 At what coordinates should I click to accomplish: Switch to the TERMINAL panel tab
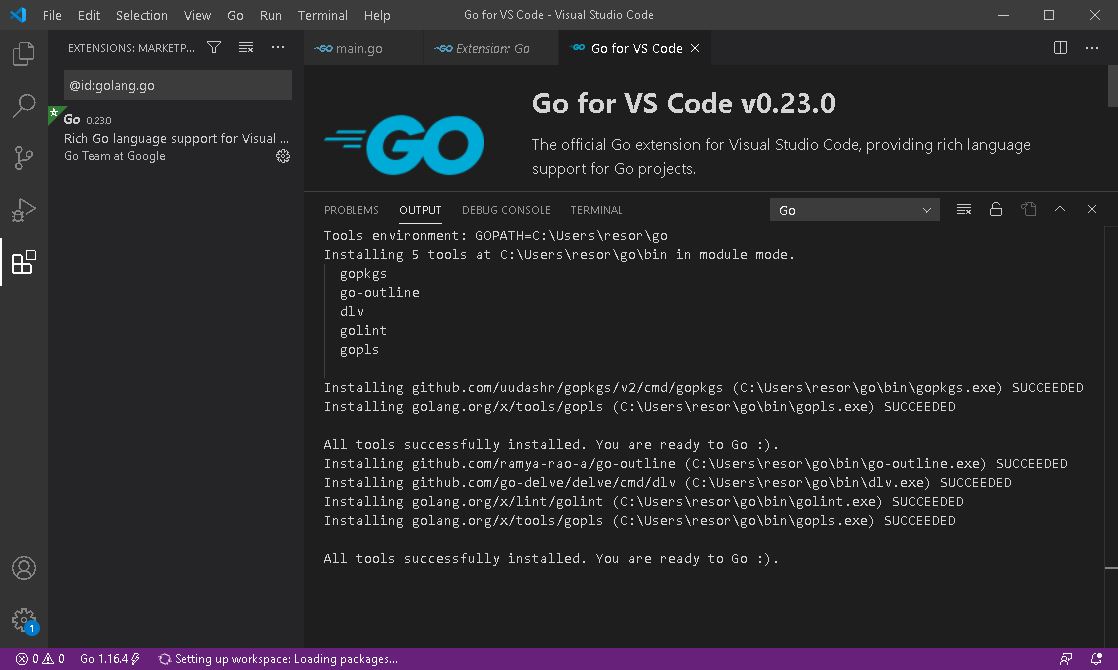coord(596,210)
